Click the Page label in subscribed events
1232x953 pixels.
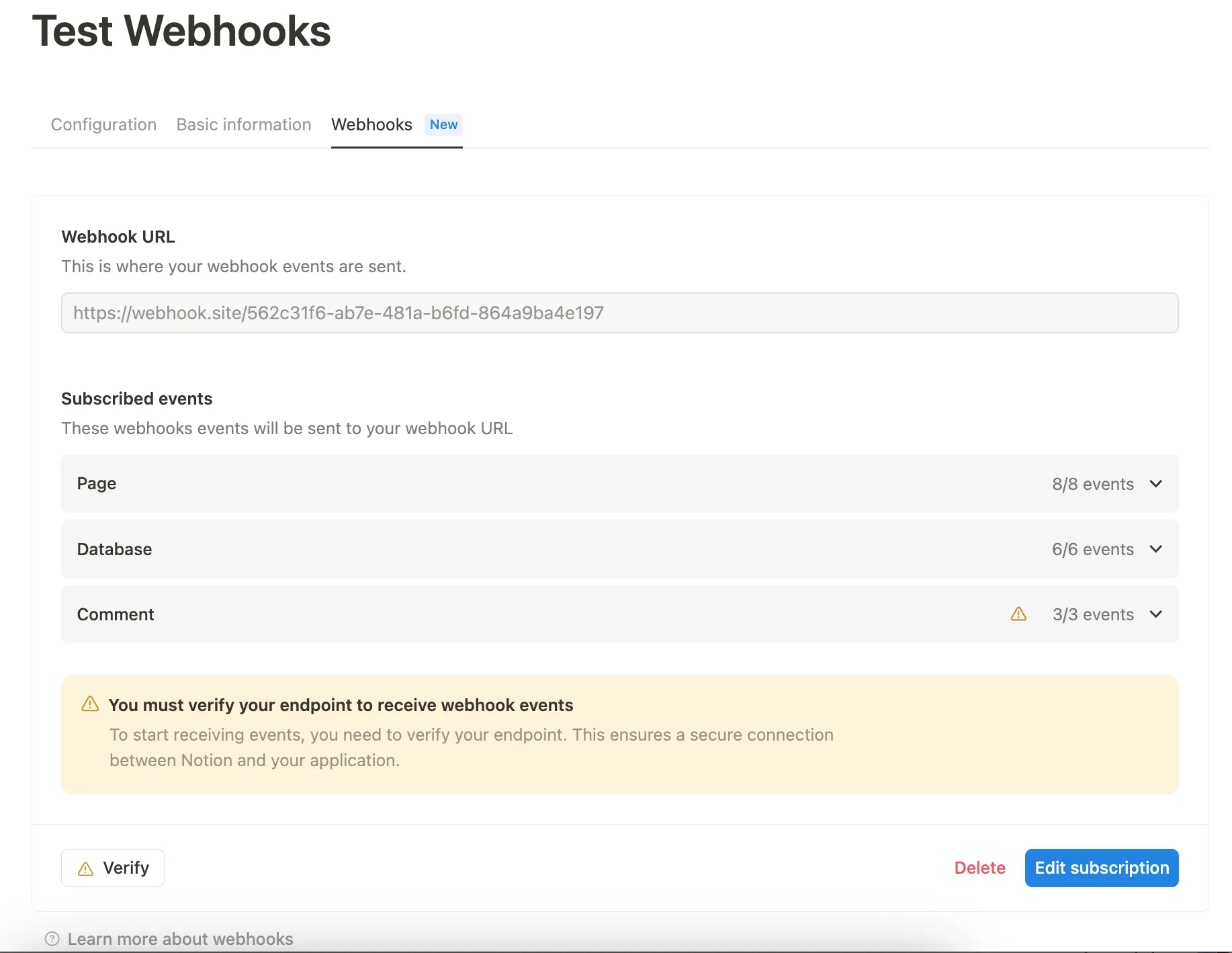click(97, 484)
